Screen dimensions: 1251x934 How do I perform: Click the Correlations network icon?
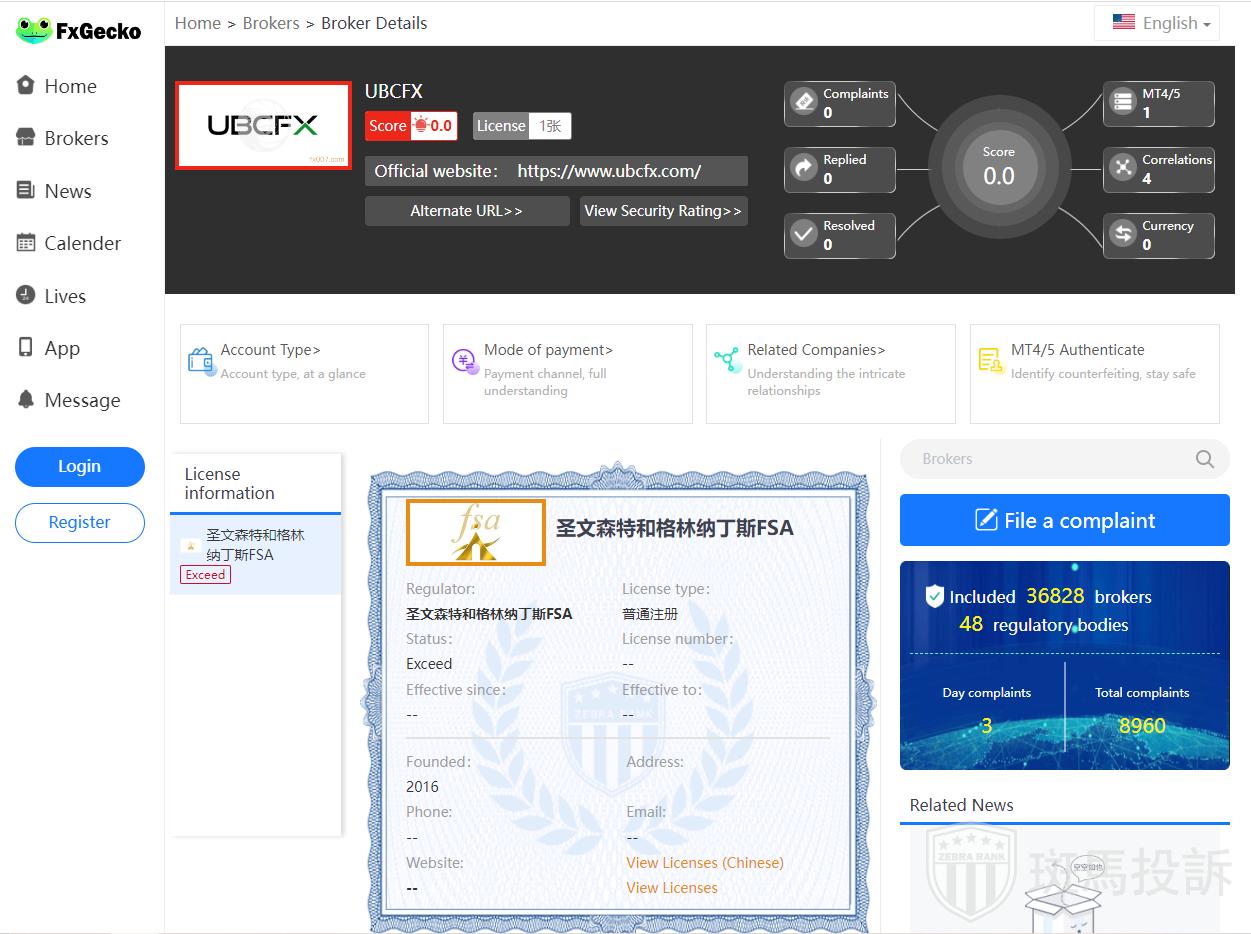coord(1123,168)
